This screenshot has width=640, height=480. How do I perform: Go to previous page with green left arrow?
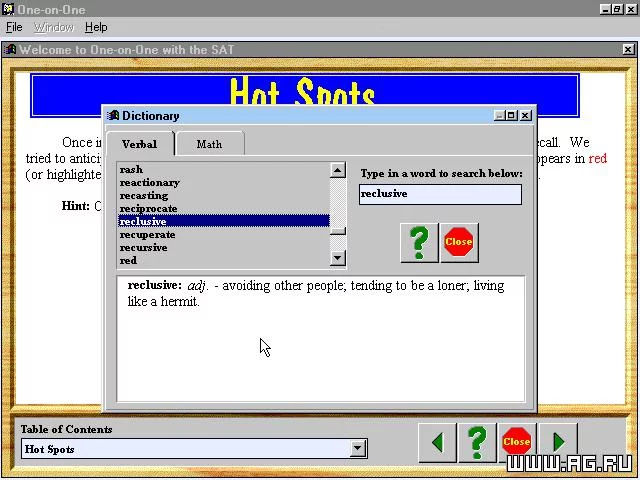(437, 442)
